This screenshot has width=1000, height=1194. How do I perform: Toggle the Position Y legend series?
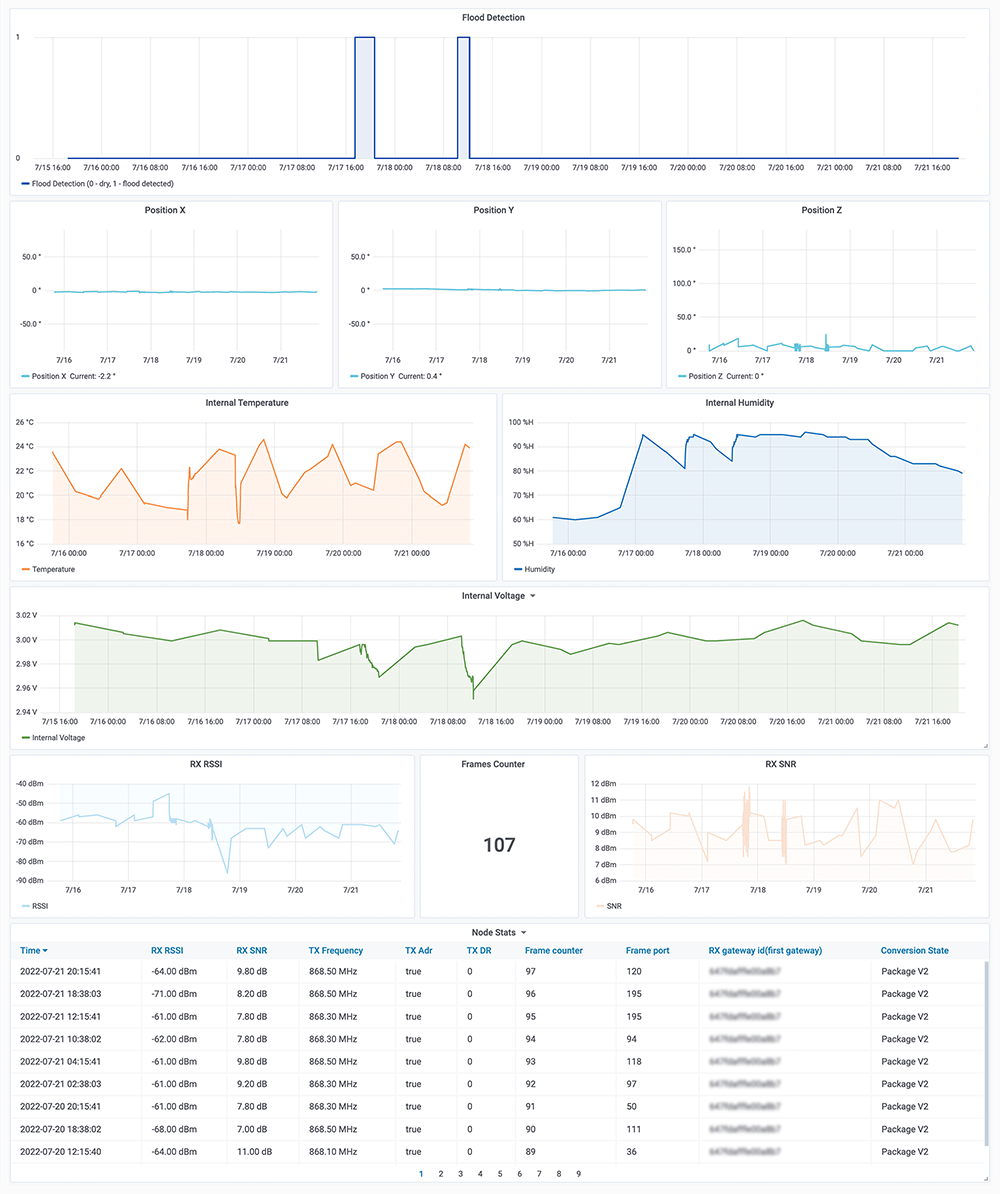(x=378, y=376)
